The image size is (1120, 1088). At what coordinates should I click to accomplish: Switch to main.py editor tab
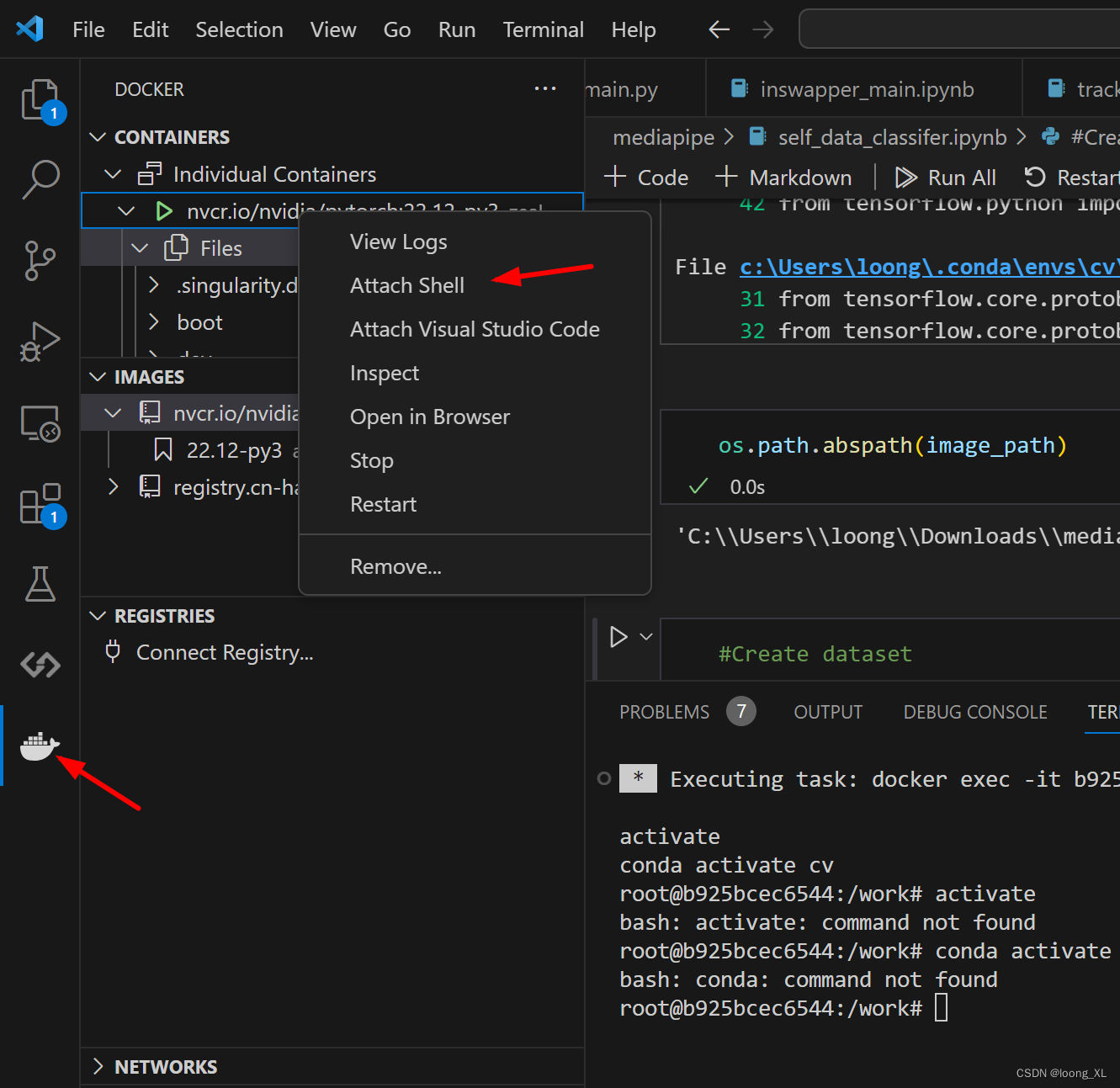click(x=645, y=89)
